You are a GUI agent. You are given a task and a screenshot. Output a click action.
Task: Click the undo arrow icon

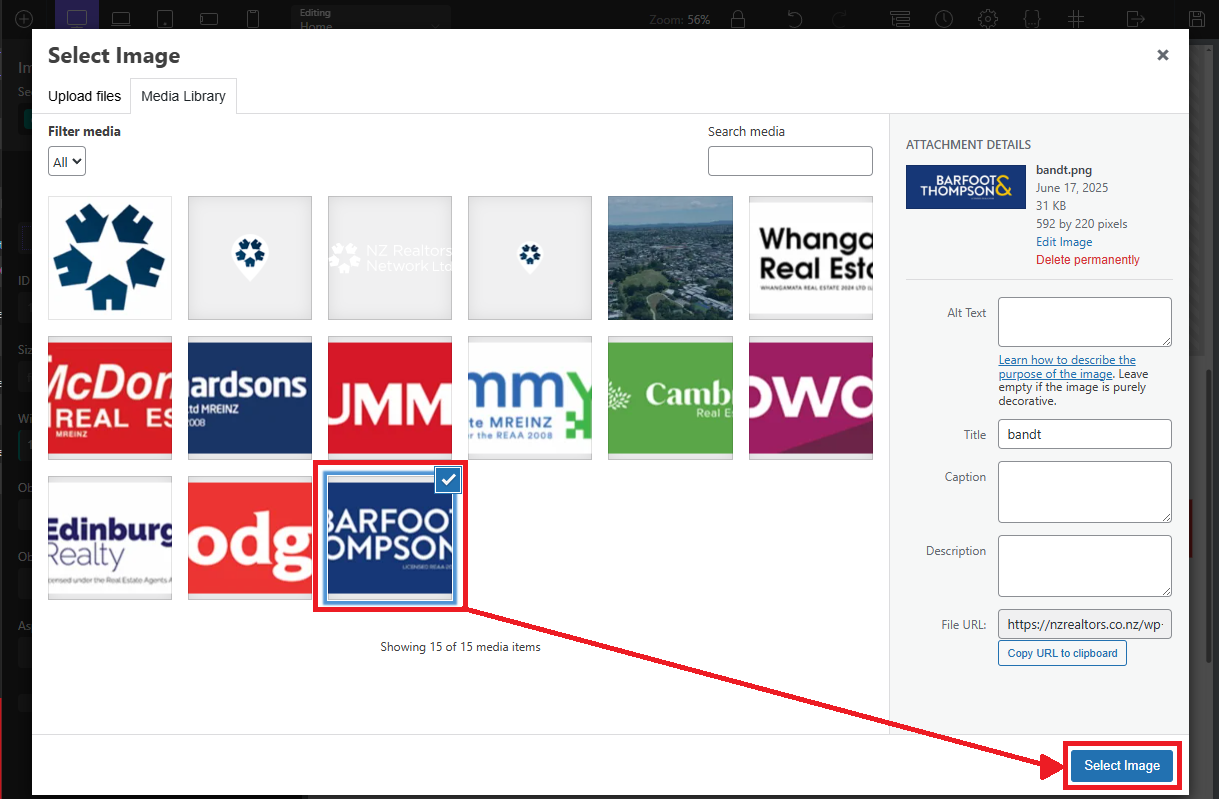pos(795,19)
